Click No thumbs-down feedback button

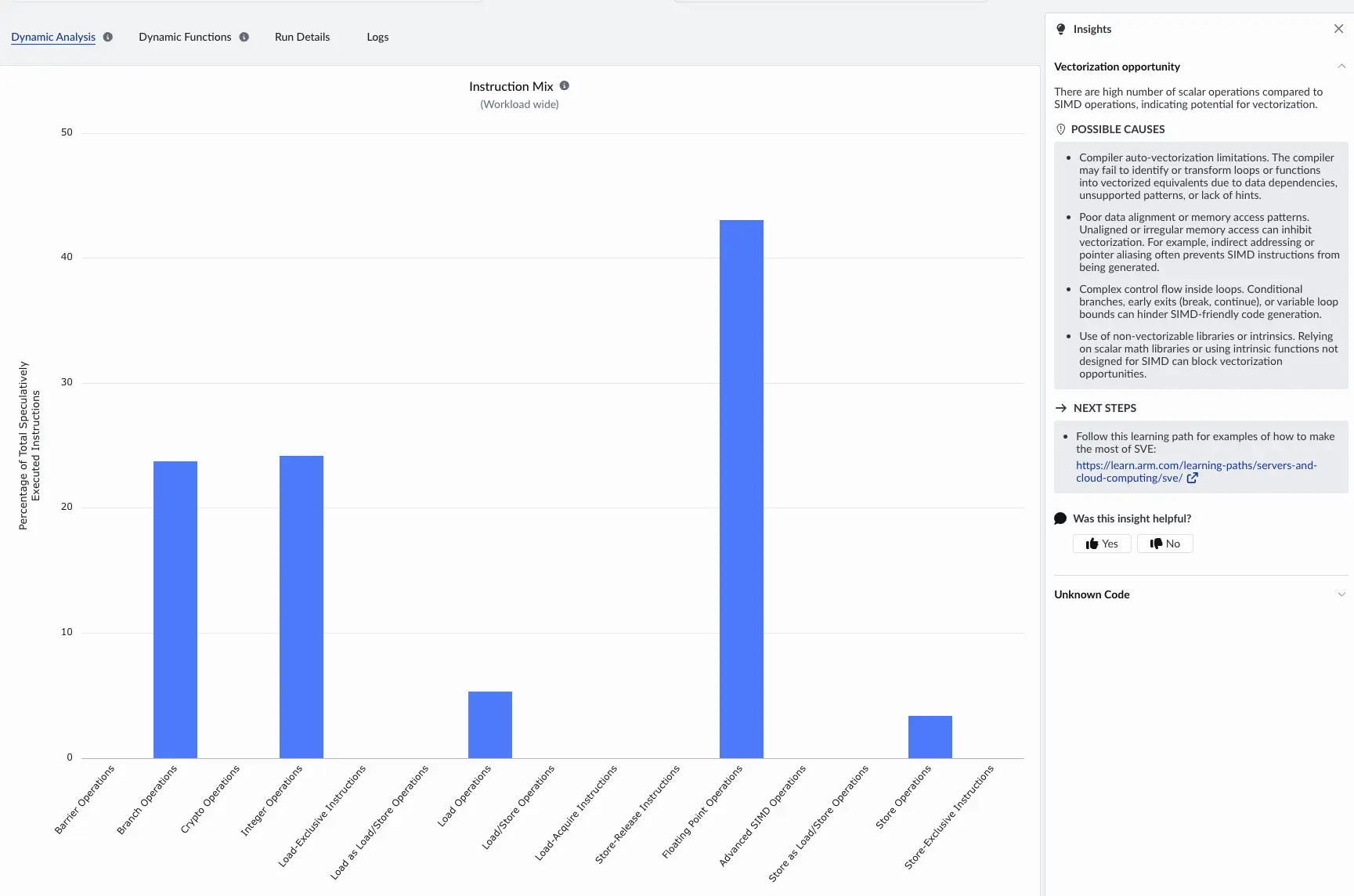click(x=1164, y=544)
